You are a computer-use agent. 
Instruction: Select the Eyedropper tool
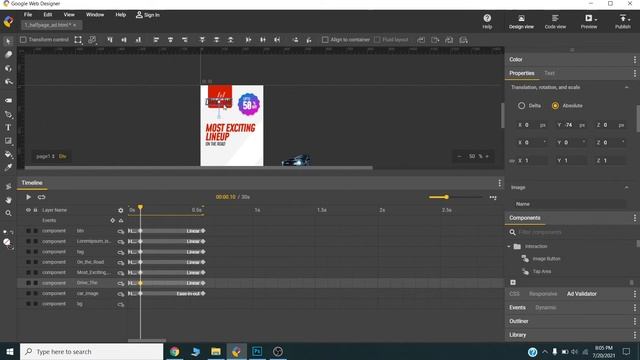[x=8, y=167]
